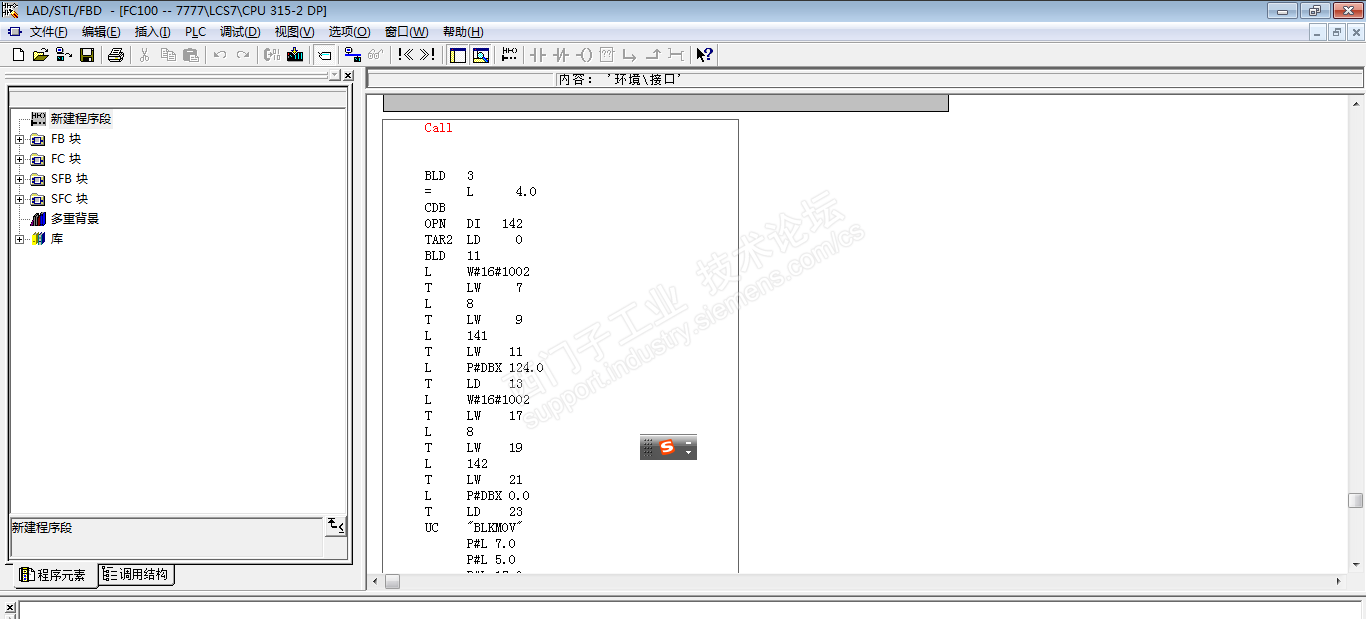Open the 编辑(E) menu
This screenshot has height=619, width=1366.
pyautogui.click(x=101, y=32)
